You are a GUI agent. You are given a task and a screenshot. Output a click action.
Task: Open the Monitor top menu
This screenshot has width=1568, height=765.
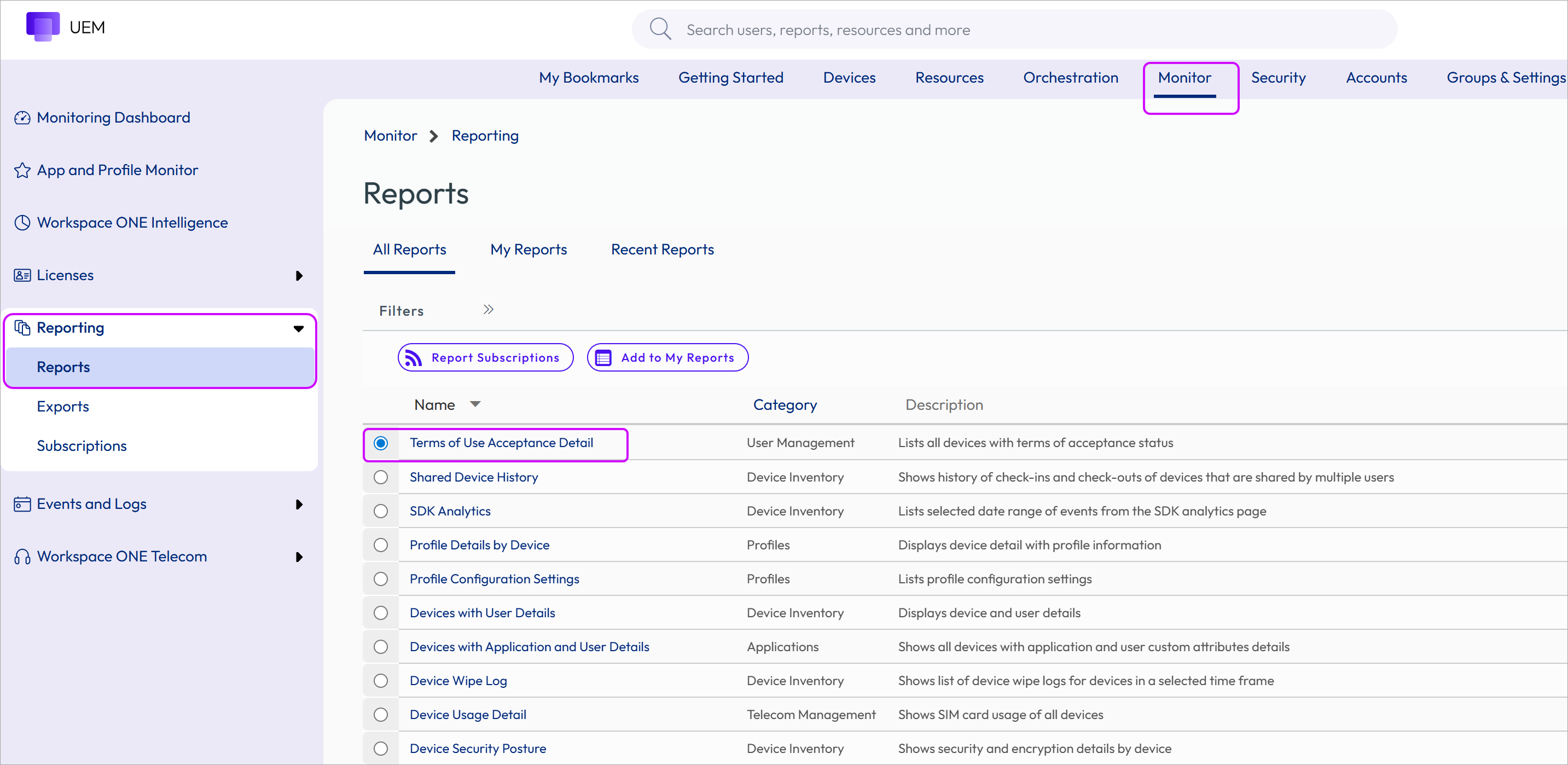tap(1184, 78)
